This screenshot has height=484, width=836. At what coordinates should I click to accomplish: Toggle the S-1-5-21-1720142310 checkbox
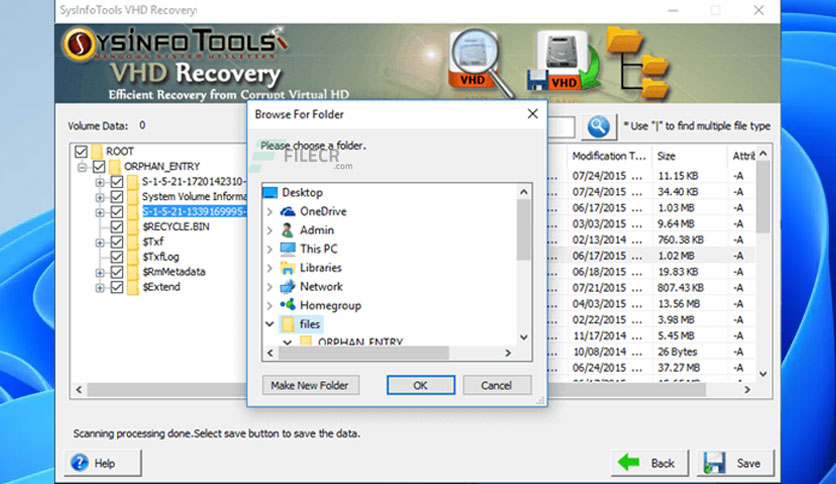coord(117,182)
